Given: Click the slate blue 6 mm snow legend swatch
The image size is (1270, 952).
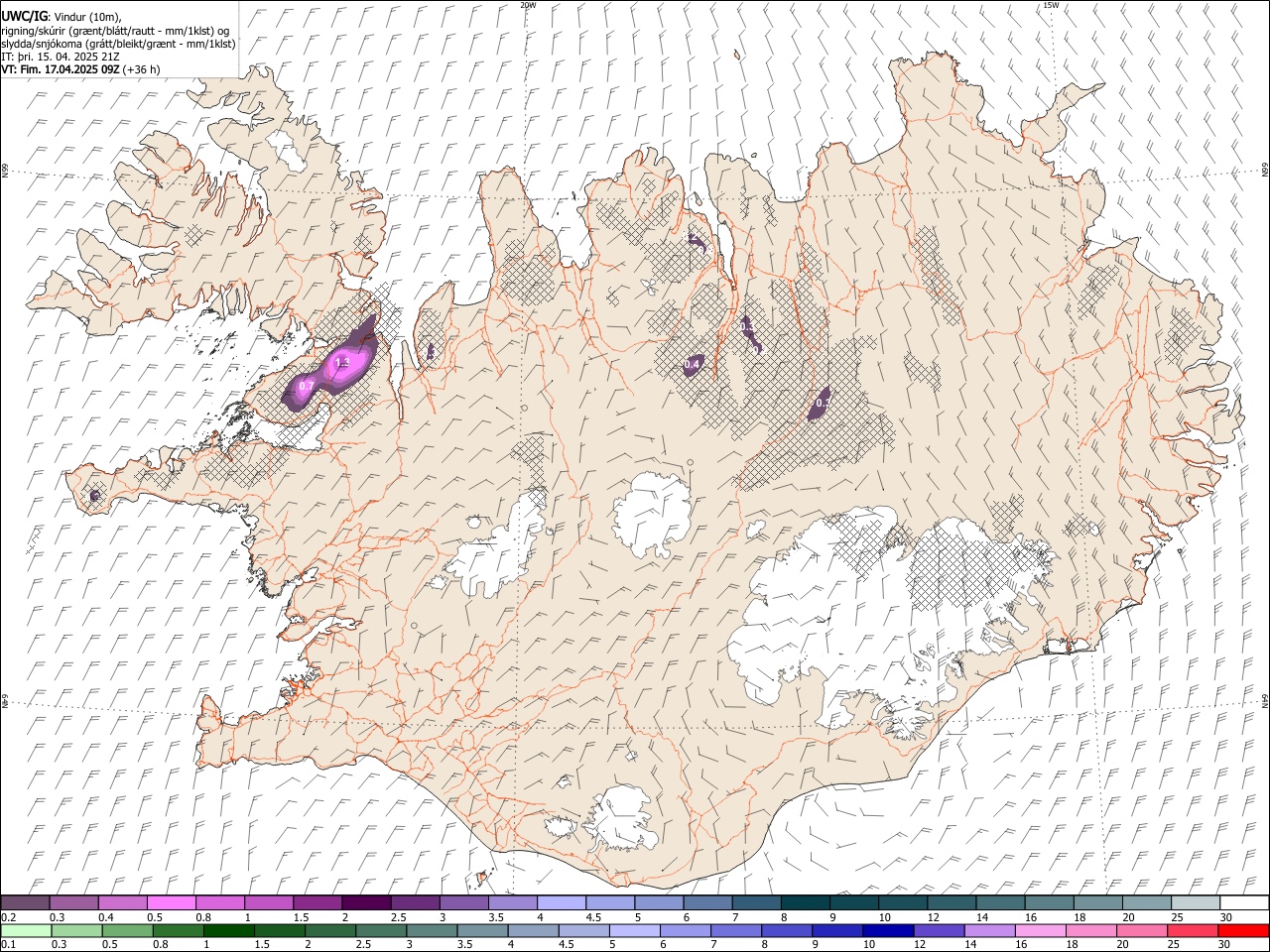Looking at the screenshot, I should 707,903.
